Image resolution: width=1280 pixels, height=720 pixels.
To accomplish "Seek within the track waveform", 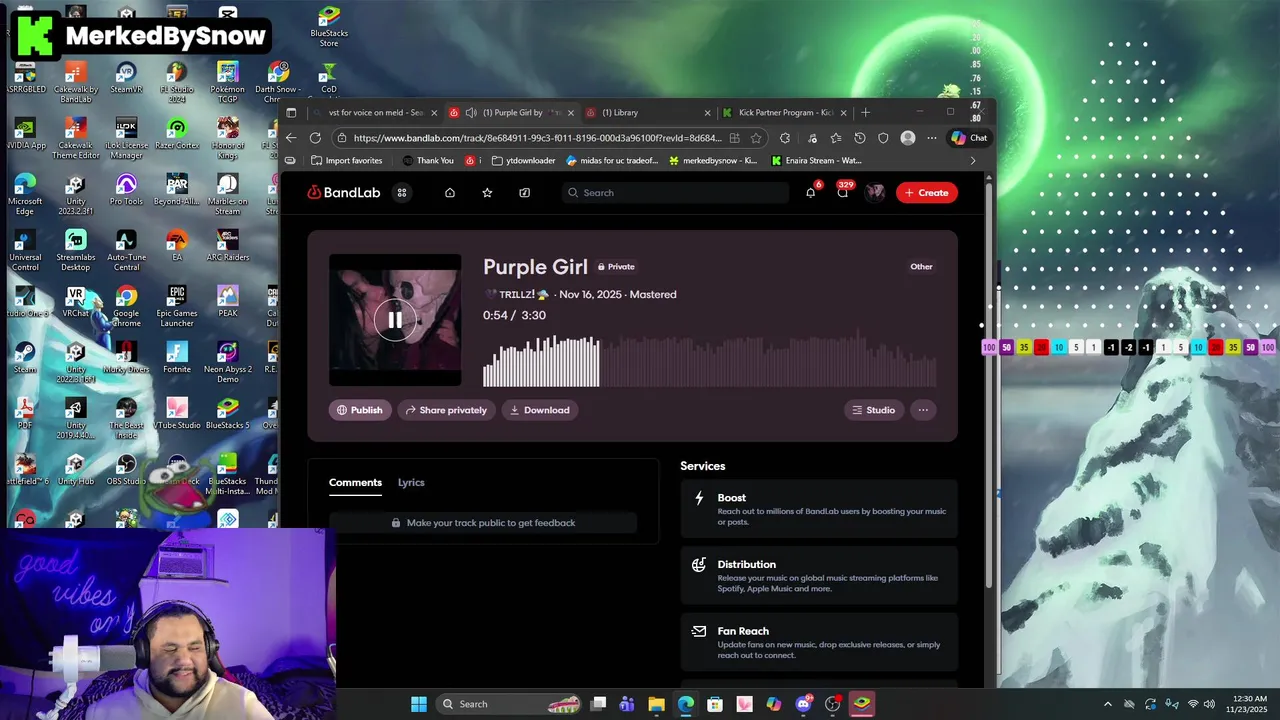I will [x=709, y=361].
